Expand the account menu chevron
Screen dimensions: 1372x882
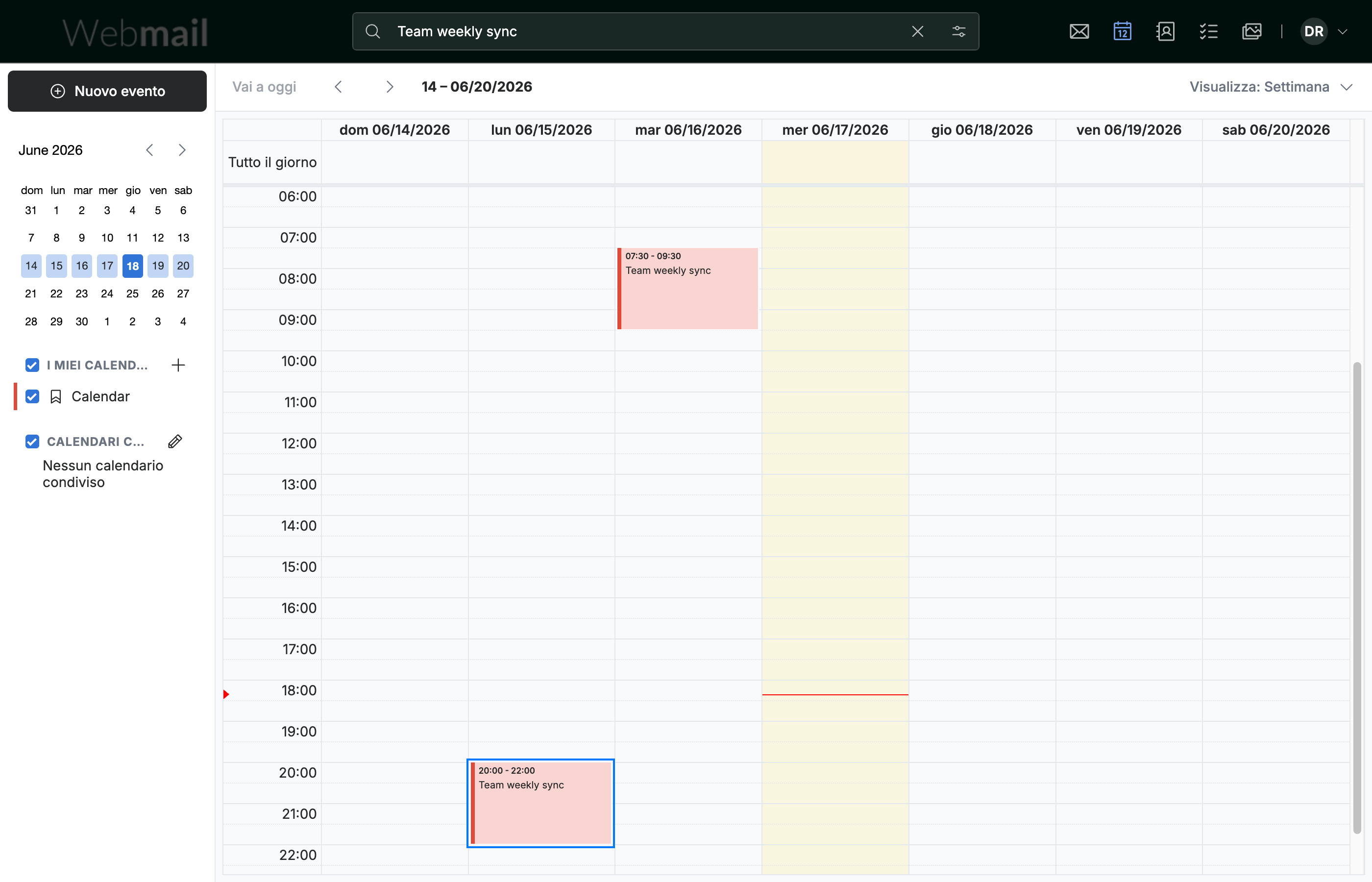point(1342,31)
